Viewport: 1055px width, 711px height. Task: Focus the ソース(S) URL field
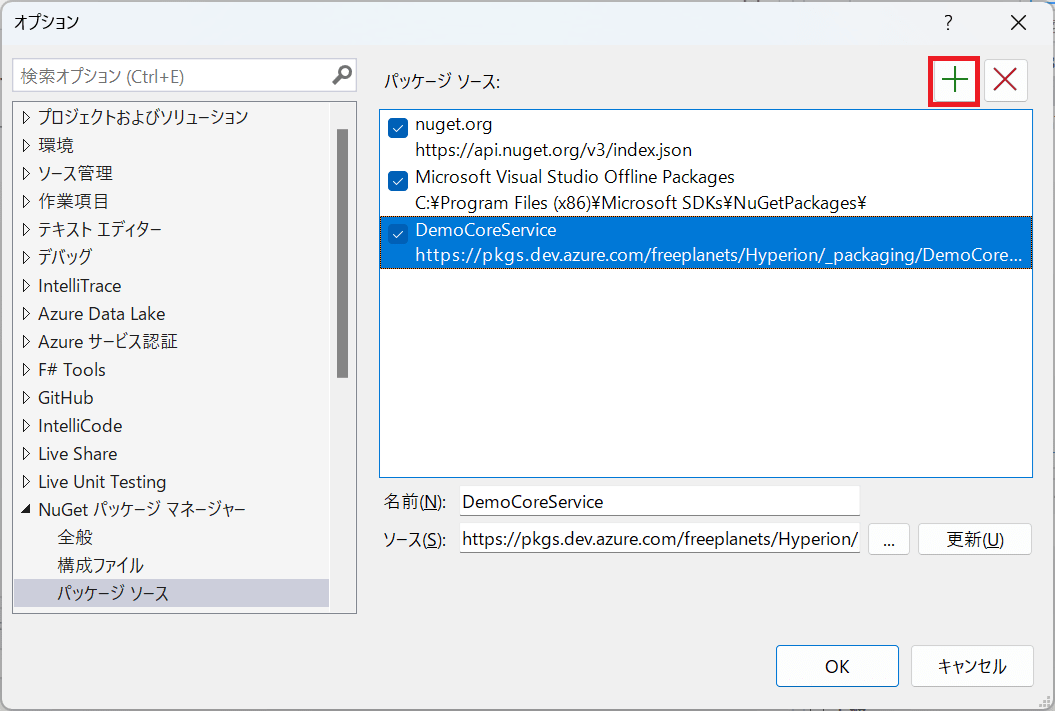(659, 539)
